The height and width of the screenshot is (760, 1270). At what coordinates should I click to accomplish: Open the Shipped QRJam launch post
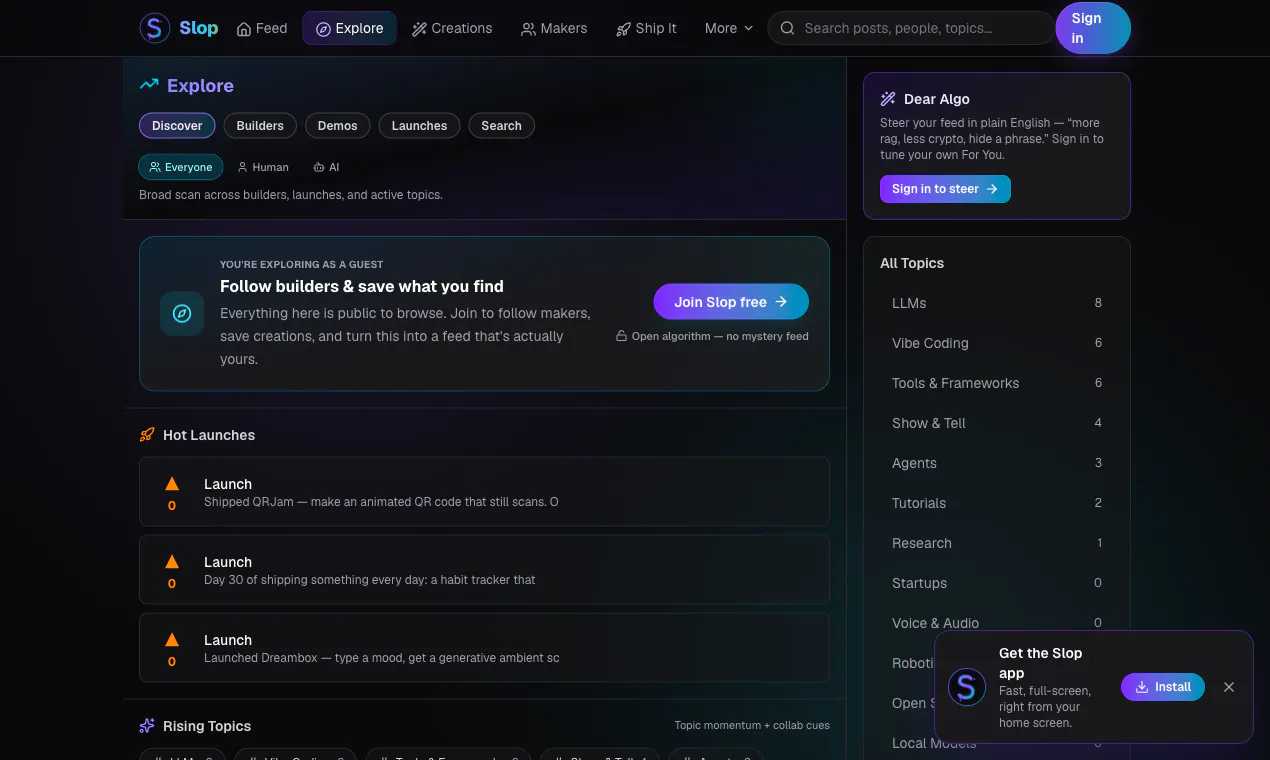[484, 492]
